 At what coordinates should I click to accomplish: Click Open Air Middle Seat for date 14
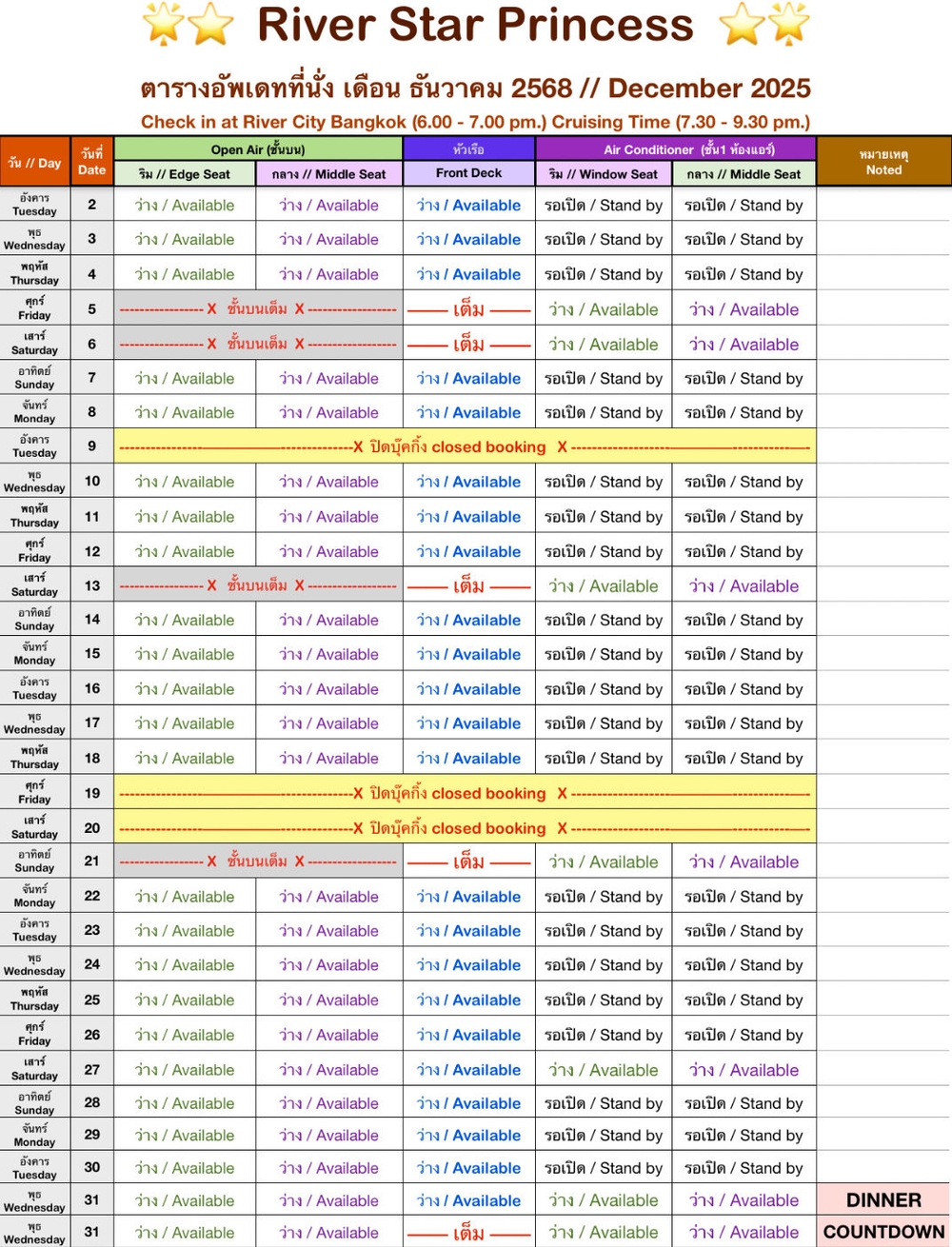329,620
